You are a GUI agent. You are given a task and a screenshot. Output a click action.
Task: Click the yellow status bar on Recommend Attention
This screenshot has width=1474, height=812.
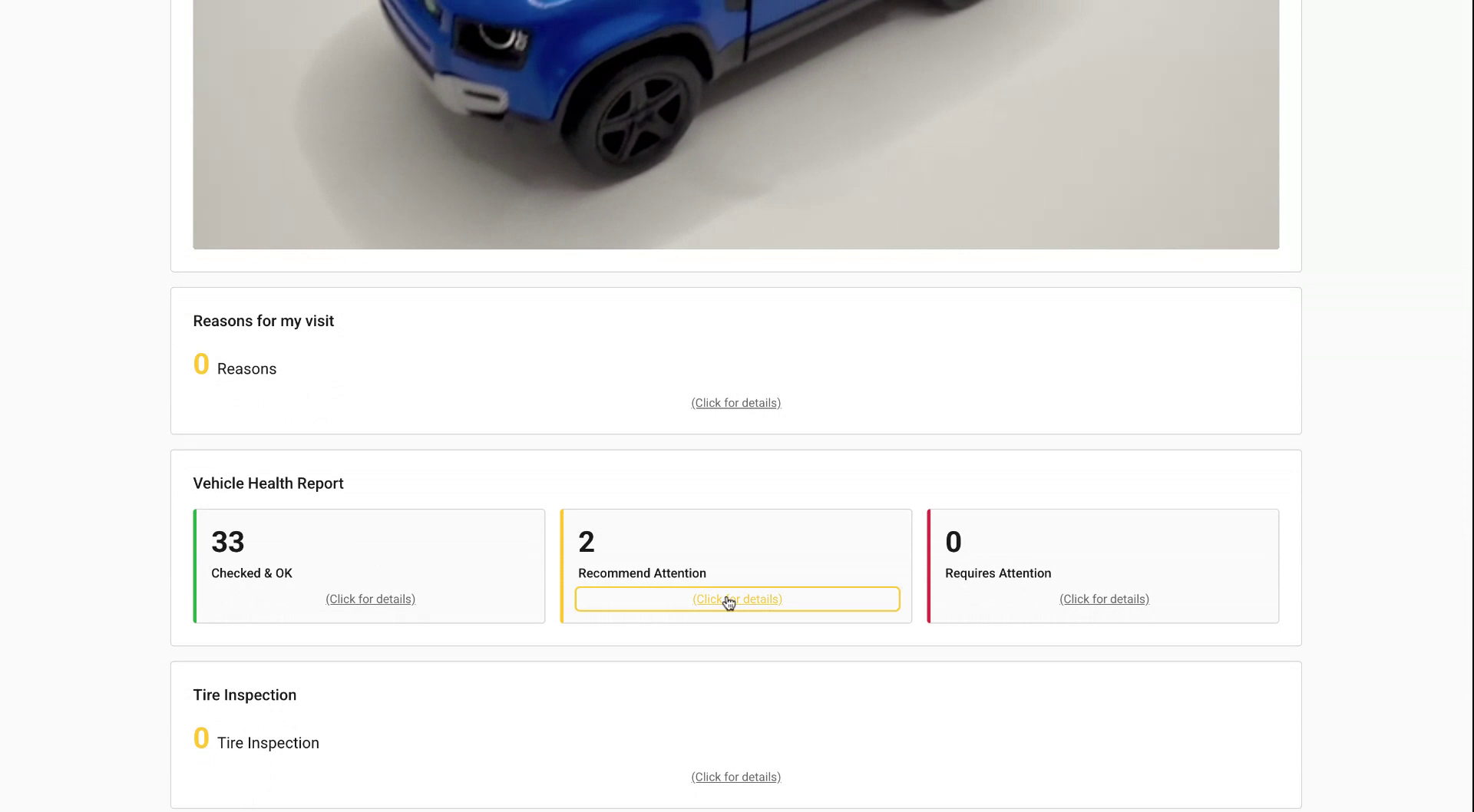pyautogui.click(x=563, y=566)
